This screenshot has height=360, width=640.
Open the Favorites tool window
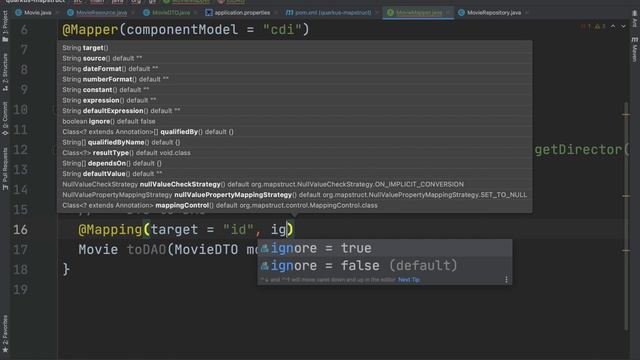point(5,334)
